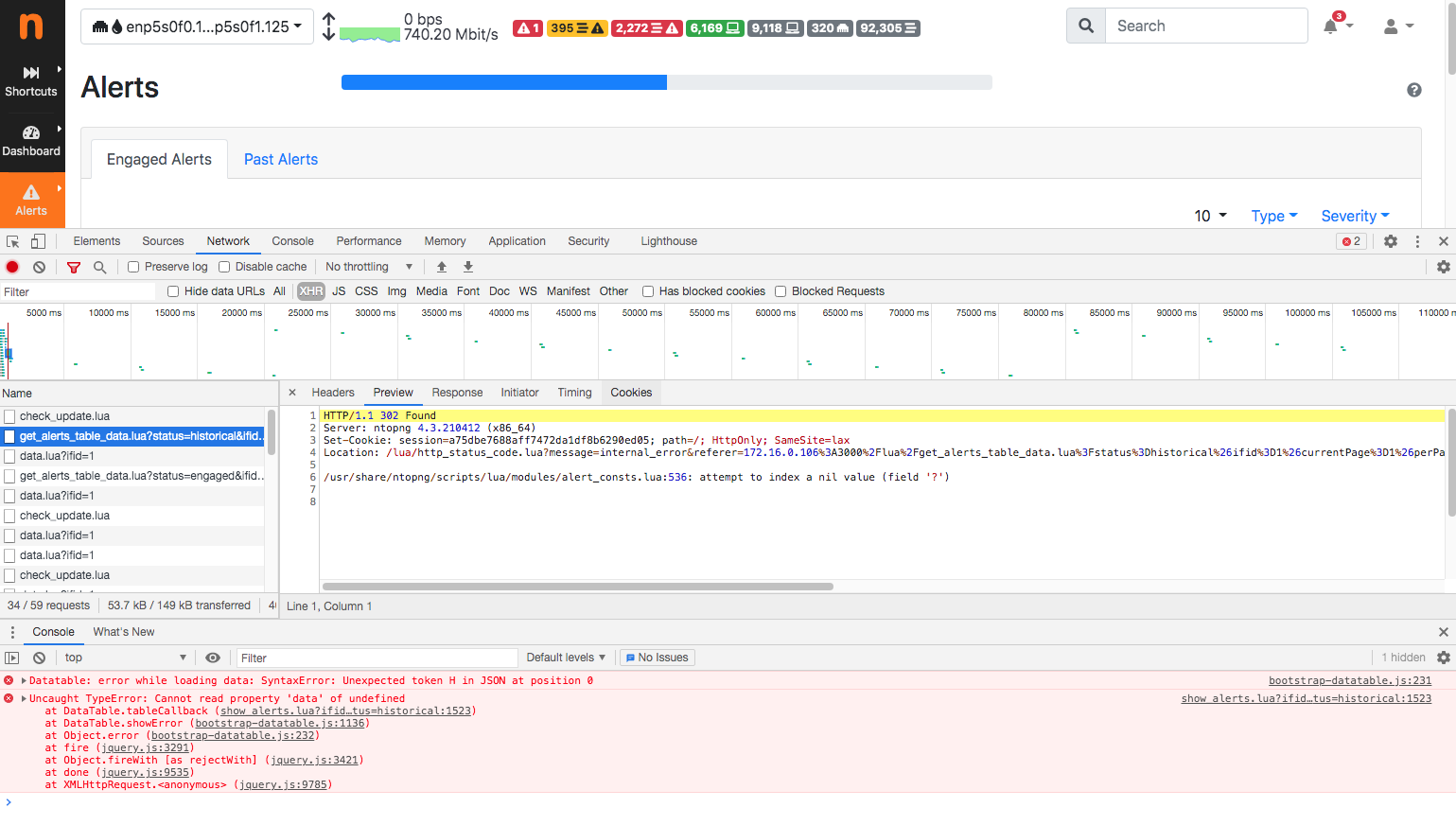Clear the network log using the clear icon

pyautogui.click(x=39, y=267)
